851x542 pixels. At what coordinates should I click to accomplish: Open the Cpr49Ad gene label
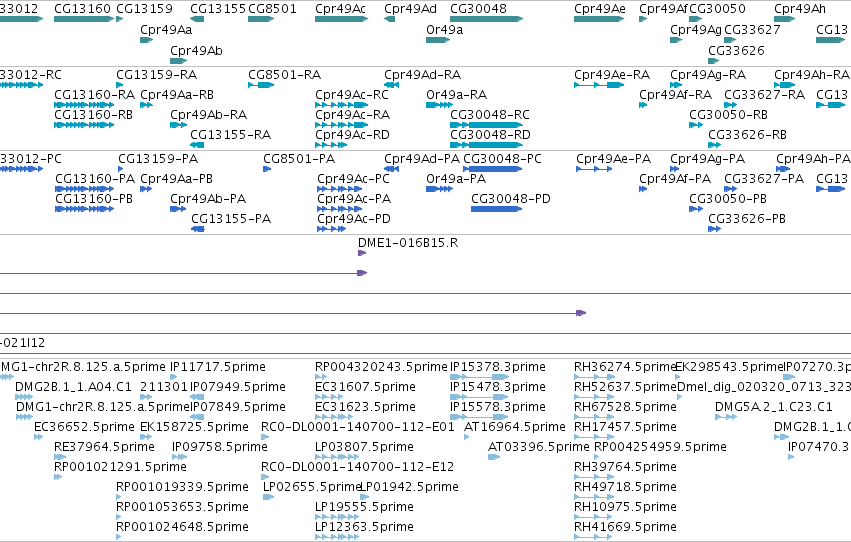[410, 9]
